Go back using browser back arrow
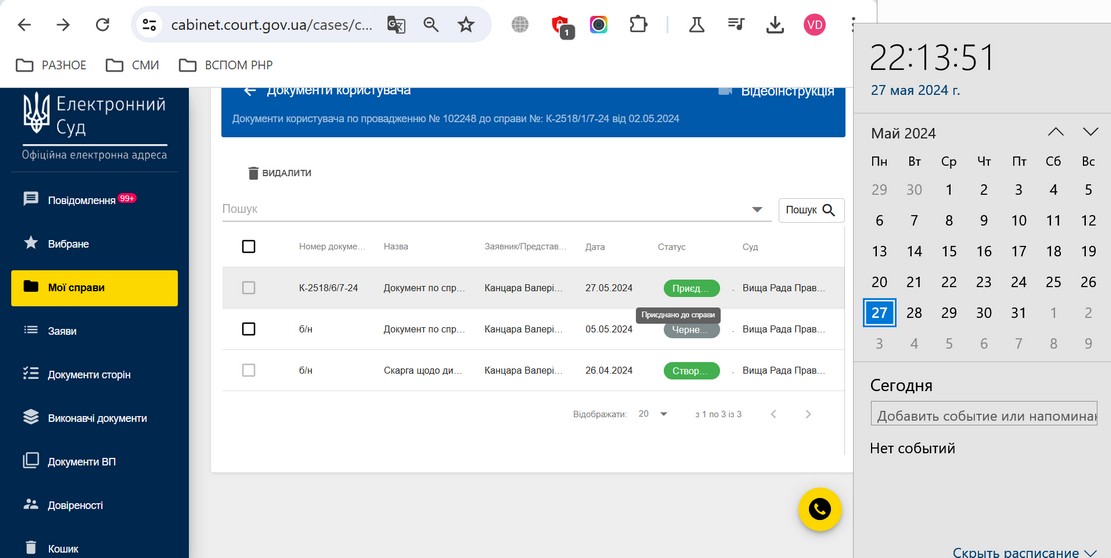The image size is (1111, 558). 24,25
